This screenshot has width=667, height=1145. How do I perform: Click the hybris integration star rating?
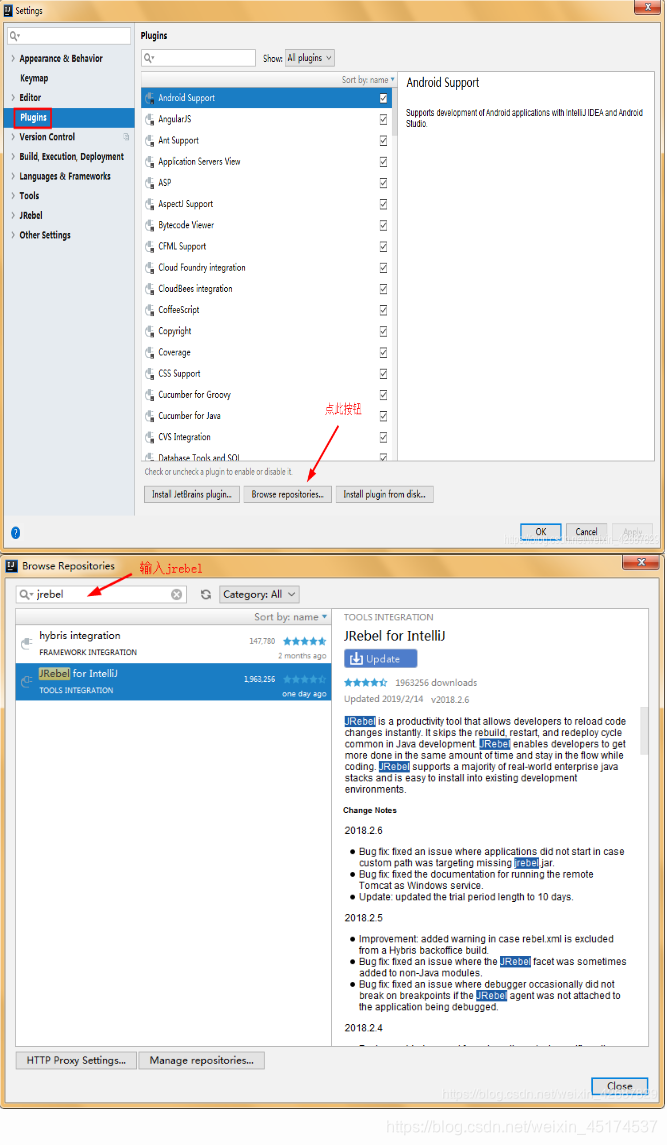305,641
